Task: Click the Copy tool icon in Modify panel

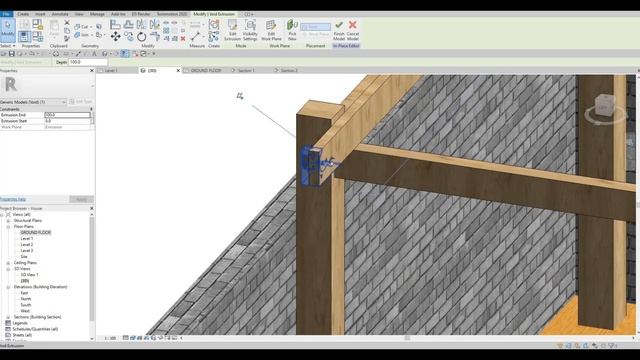Action: tap(129, 37)
